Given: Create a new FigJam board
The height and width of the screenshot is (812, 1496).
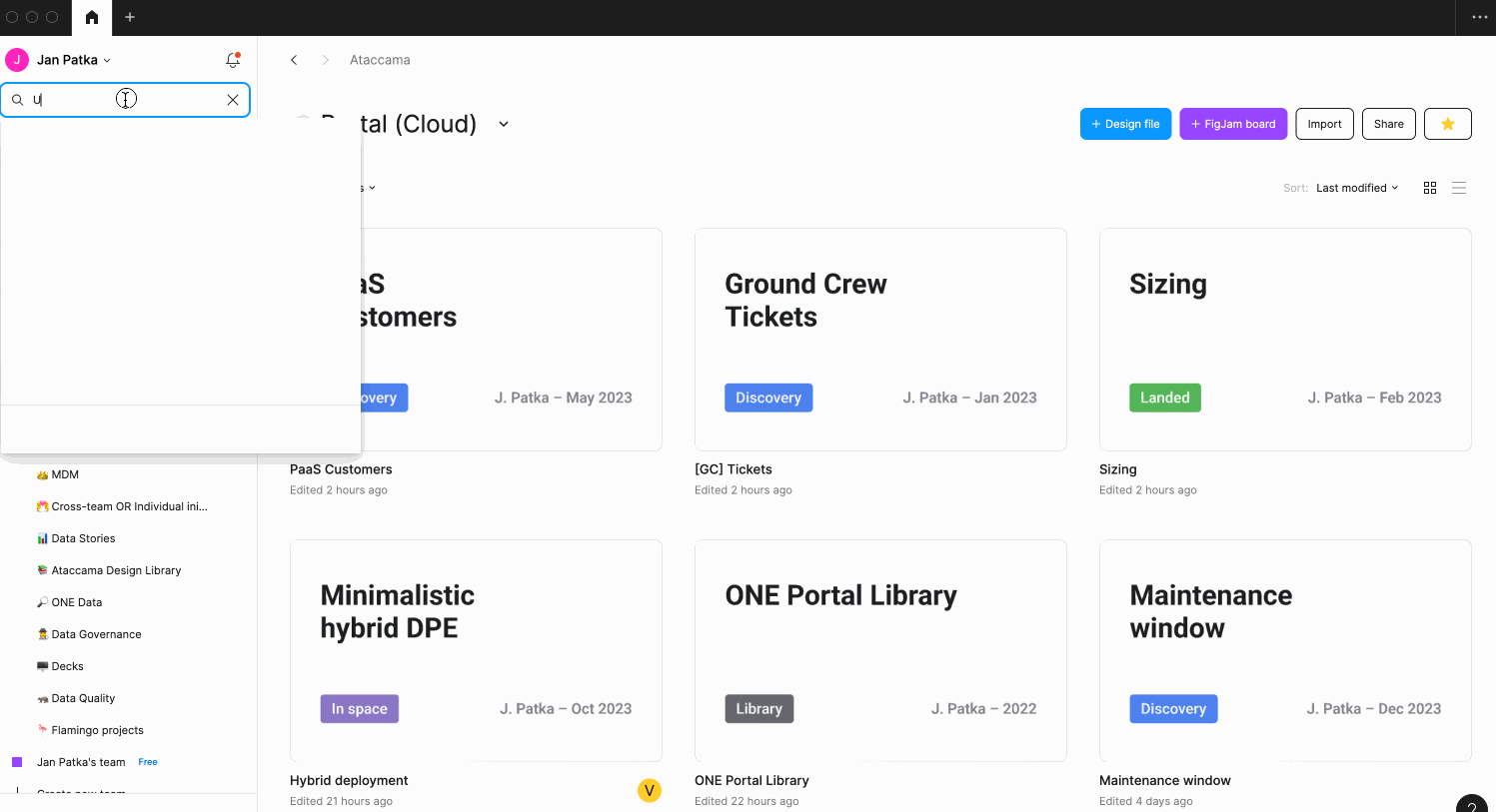Looking at the screenshot, I should point(1233,124).
